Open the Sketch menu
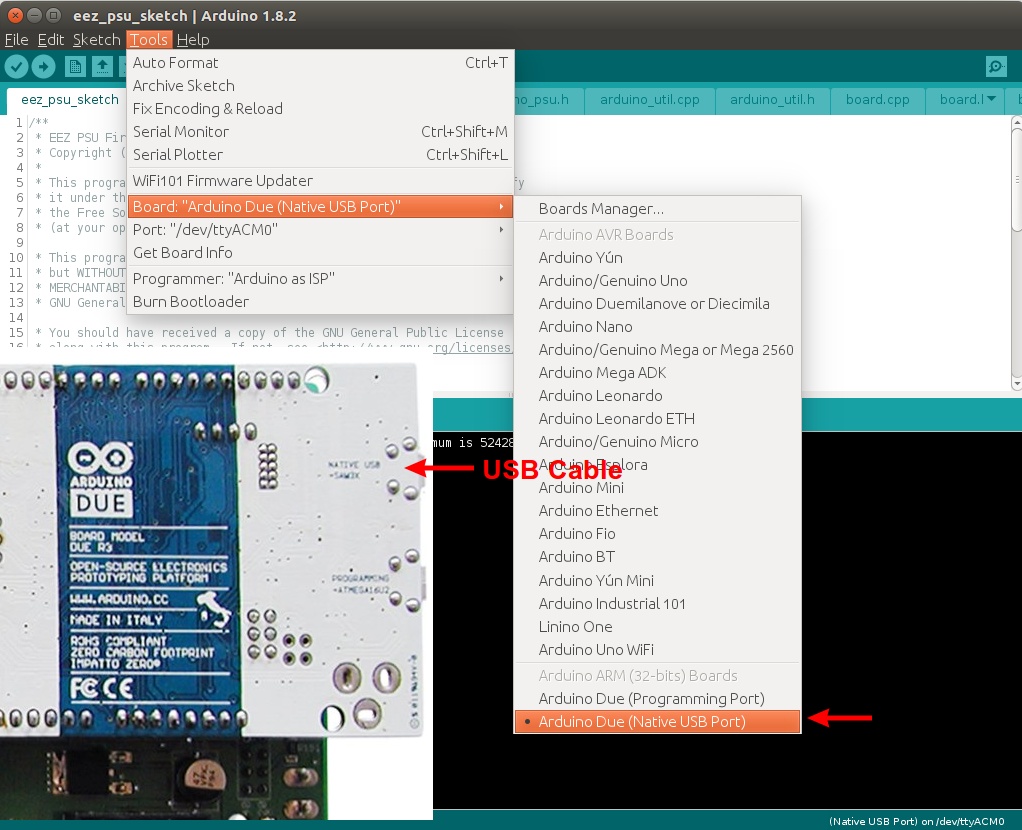The width and height of the screenshot is (1022, 830). pos(96,40)
